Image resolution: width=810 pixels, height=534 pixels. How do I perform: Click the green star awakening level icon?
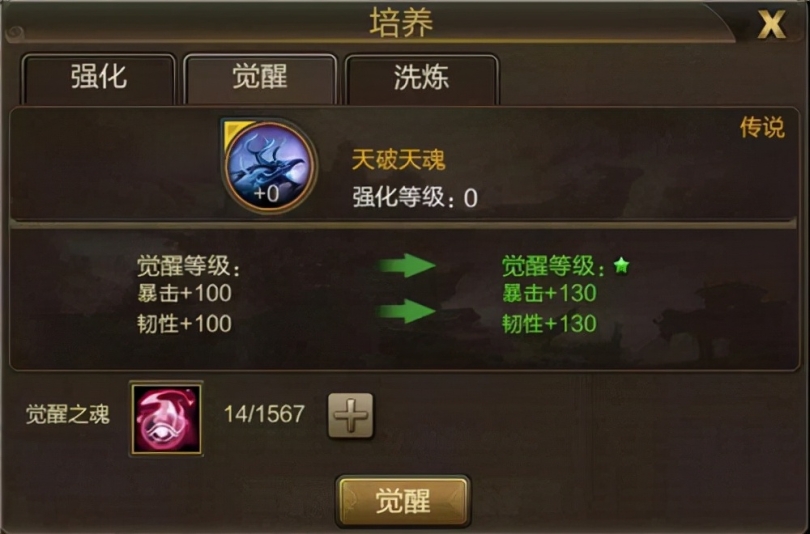[x=621, y=265]
